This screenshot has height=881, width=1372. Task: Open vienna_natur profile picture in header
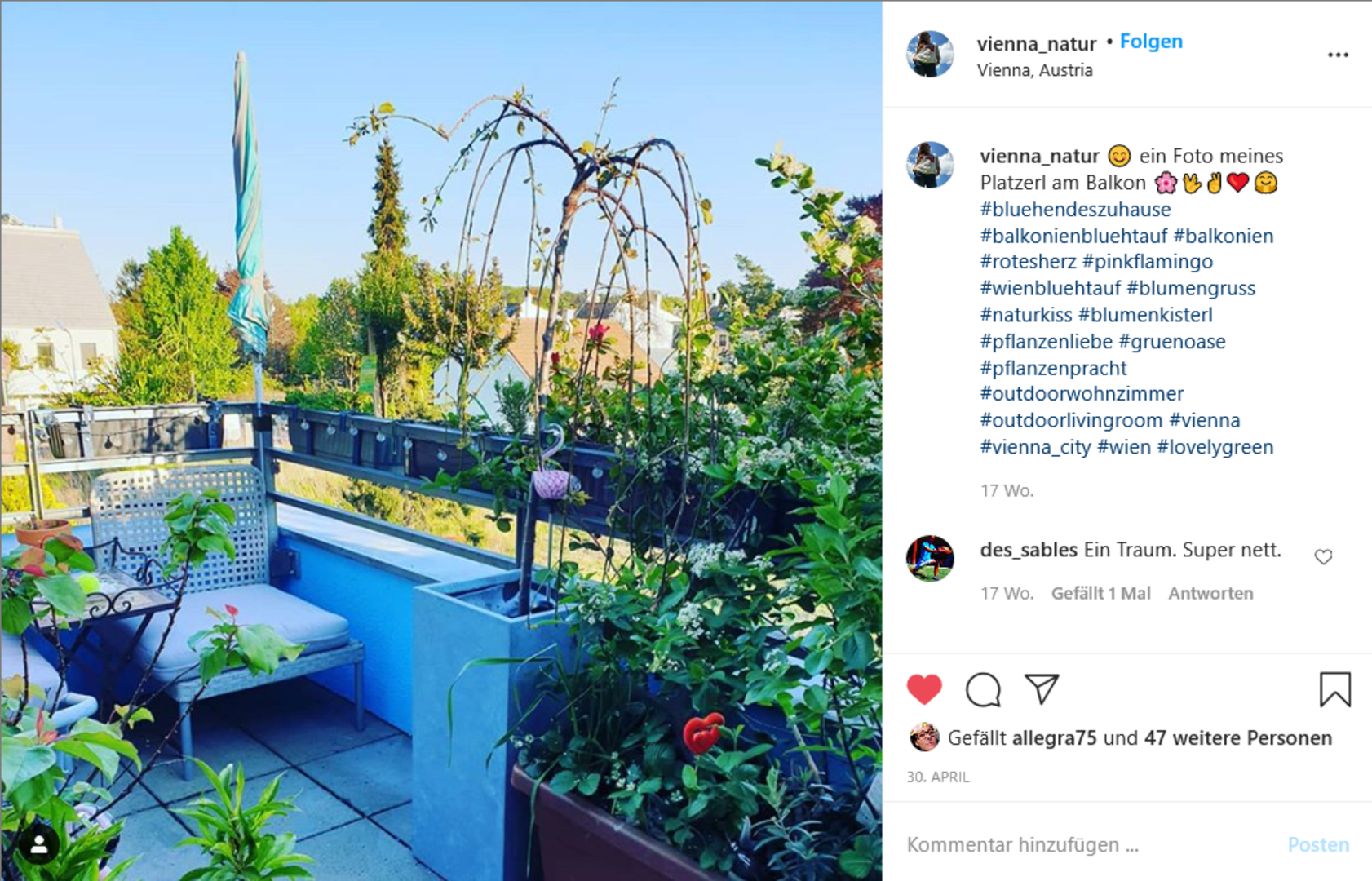(x=930, y=54)
